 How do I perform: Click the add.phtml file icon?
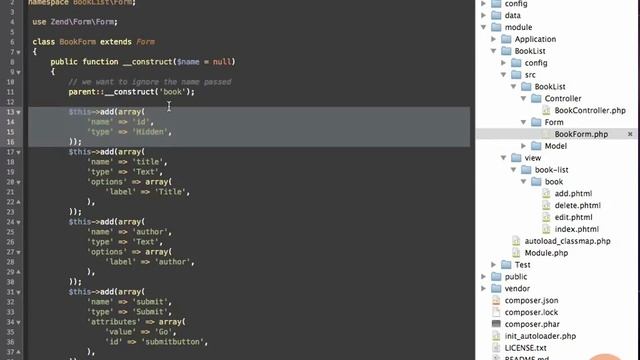point(546,193)
